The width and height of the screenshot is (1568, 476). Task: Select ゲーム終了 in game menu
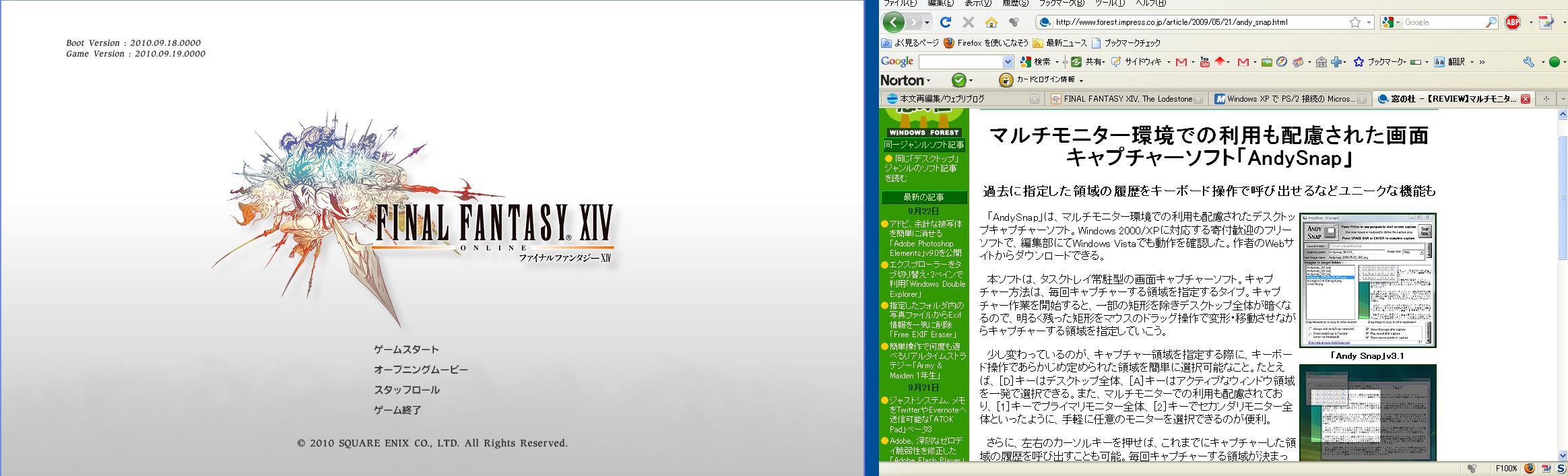pyautogui.click(x=397, y=410)
